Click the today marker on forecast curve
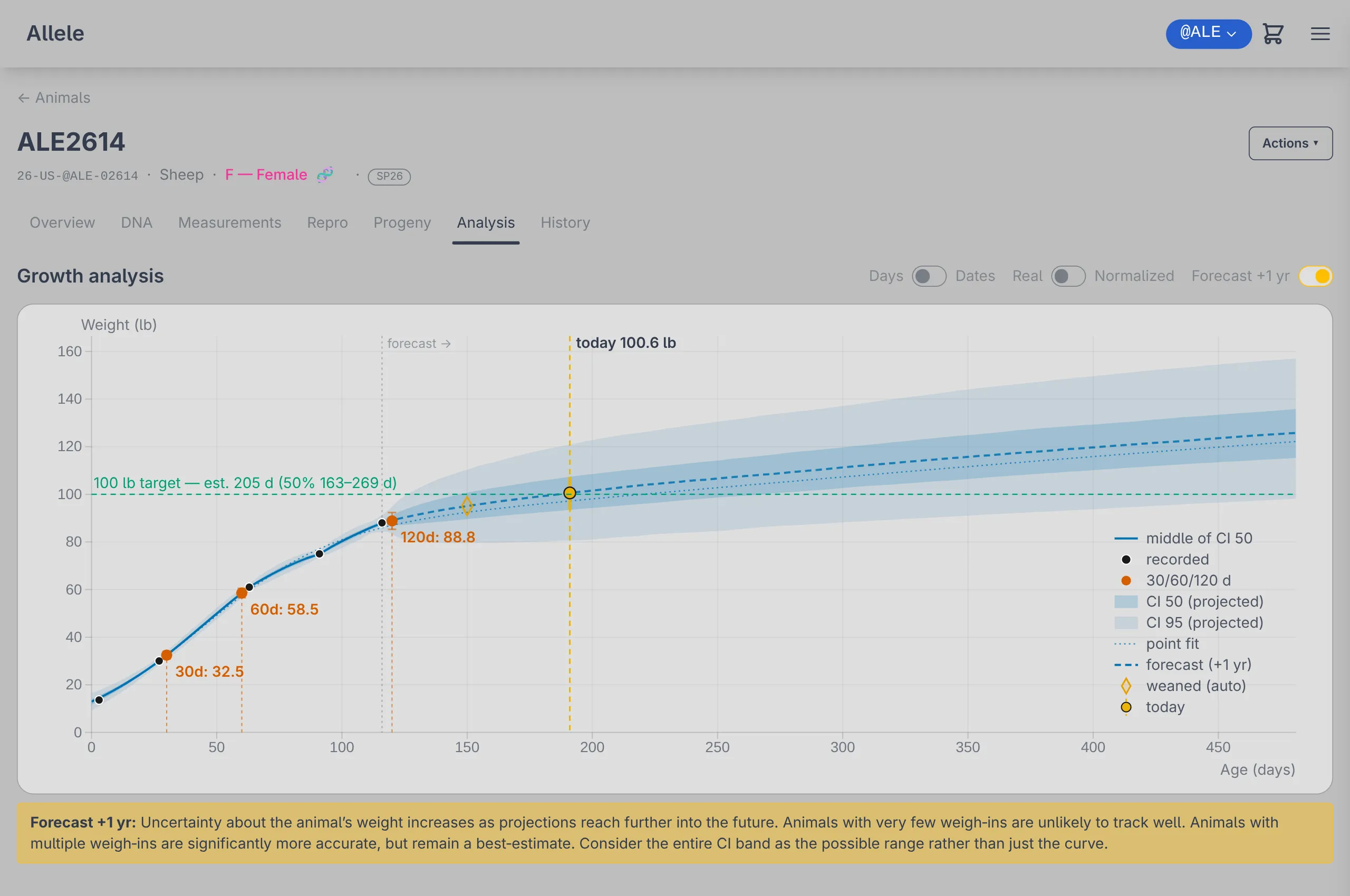This screenshot has width=1350, height=896. [570, 493]
